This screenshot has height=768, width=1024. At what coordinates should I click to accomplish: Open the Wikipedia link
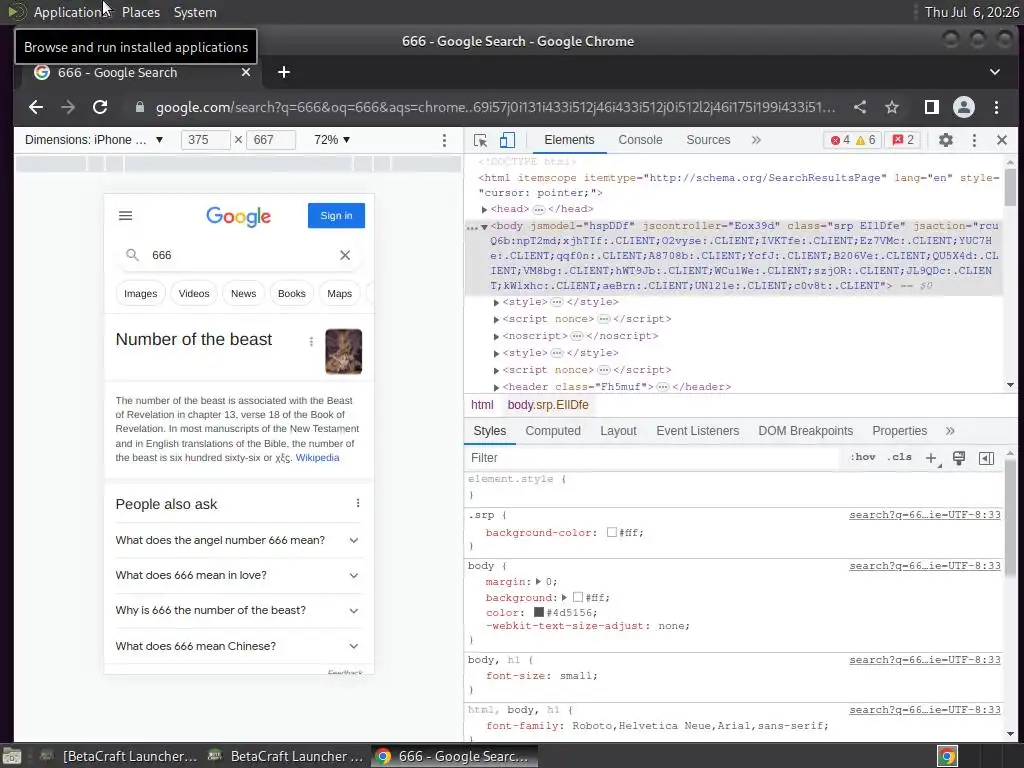click(x=317, y=458)
